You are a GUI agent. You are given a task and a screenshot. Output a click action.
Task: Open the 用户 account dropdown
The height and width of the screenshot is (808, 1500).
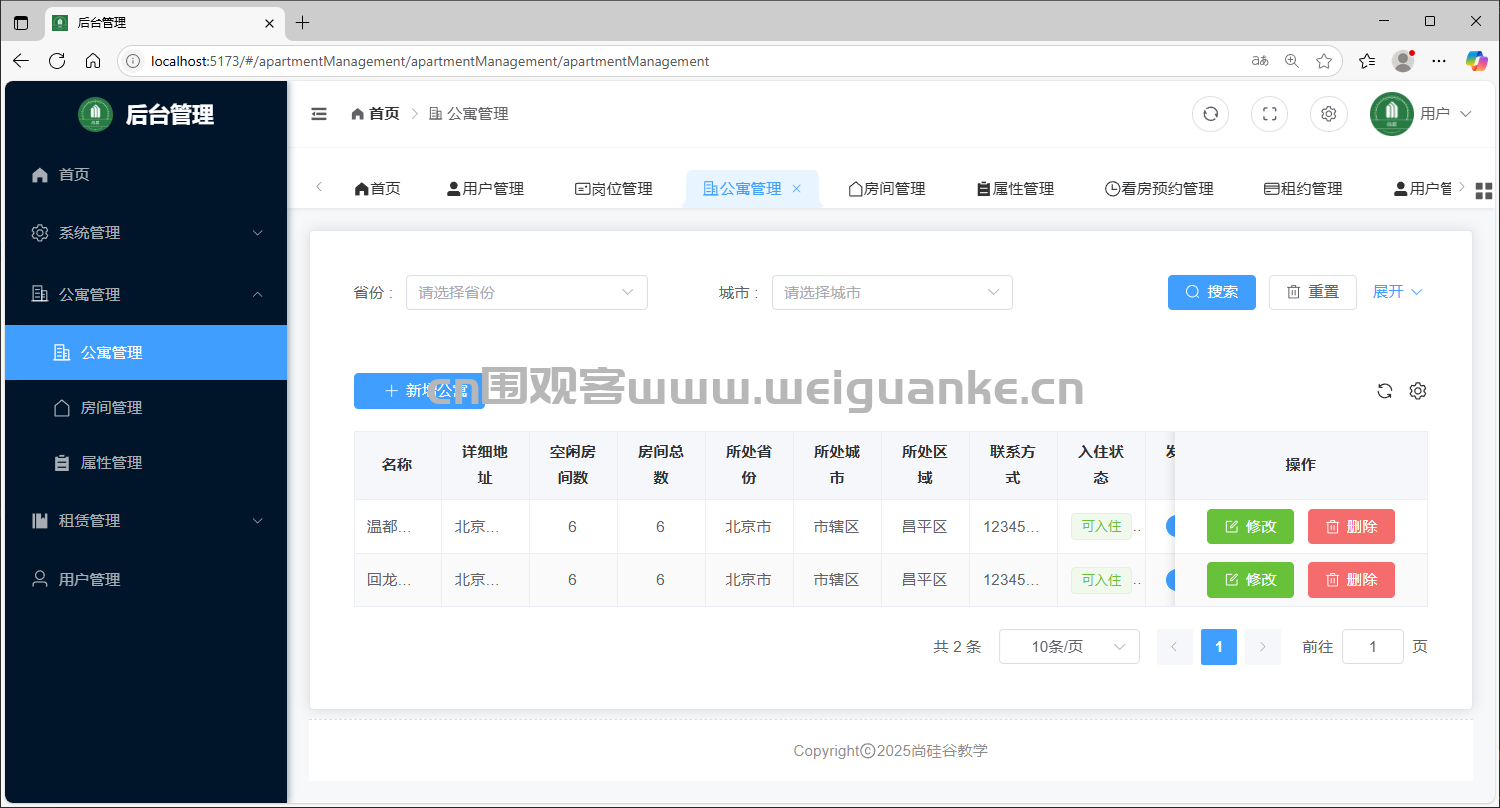click(x=1446, y=114)
